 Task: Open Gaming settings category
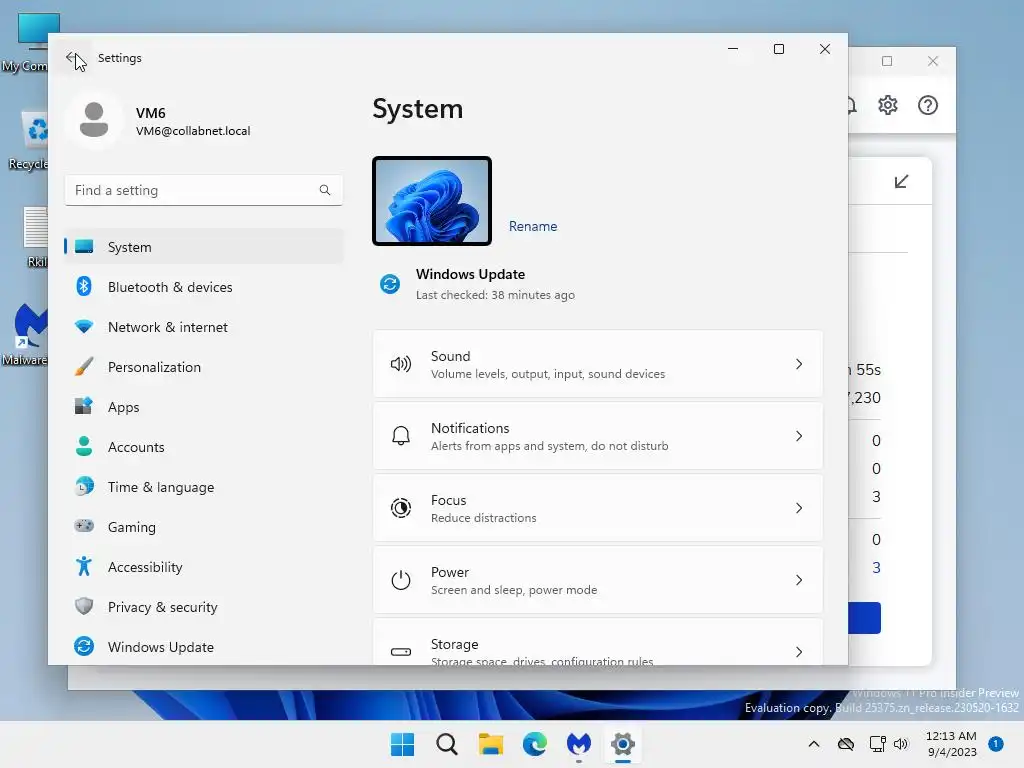(x=204, y=526)
